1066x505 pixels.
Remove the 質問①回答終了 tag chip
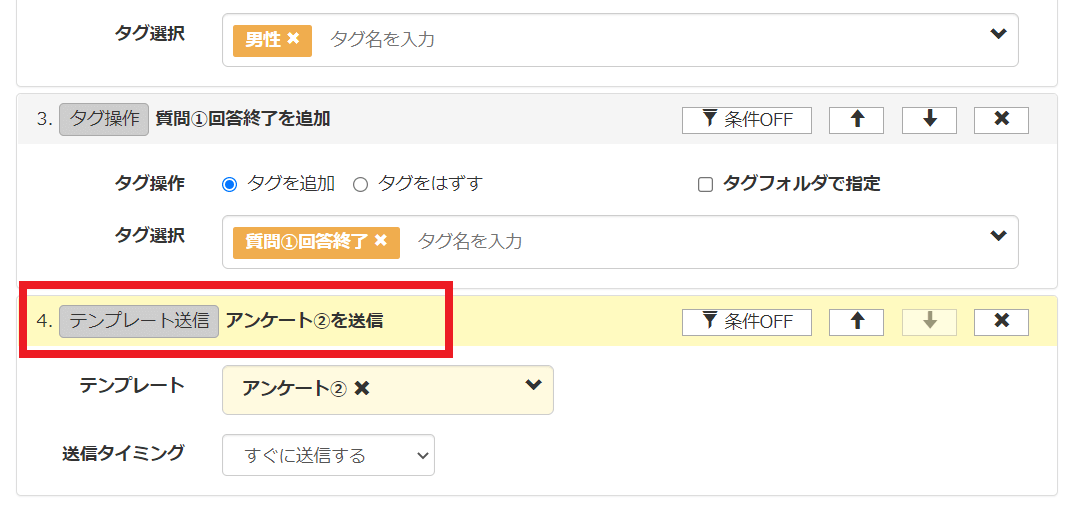click(x=381, y=240)
